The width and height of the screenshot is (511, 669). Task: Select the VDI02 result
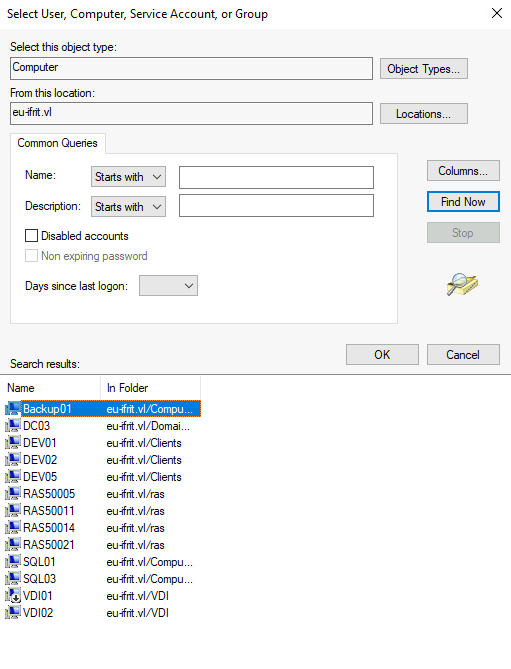tap(38, 613)
